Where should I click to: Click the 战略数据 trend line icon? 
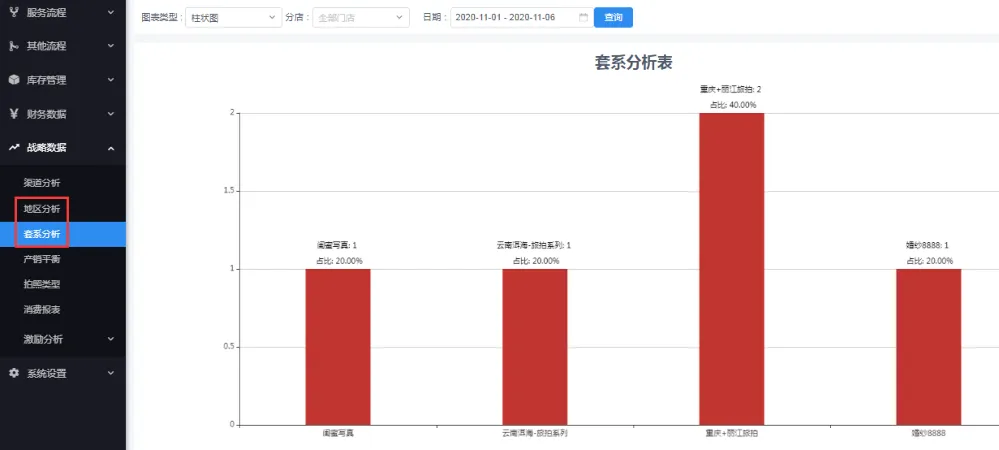(14, 148)
